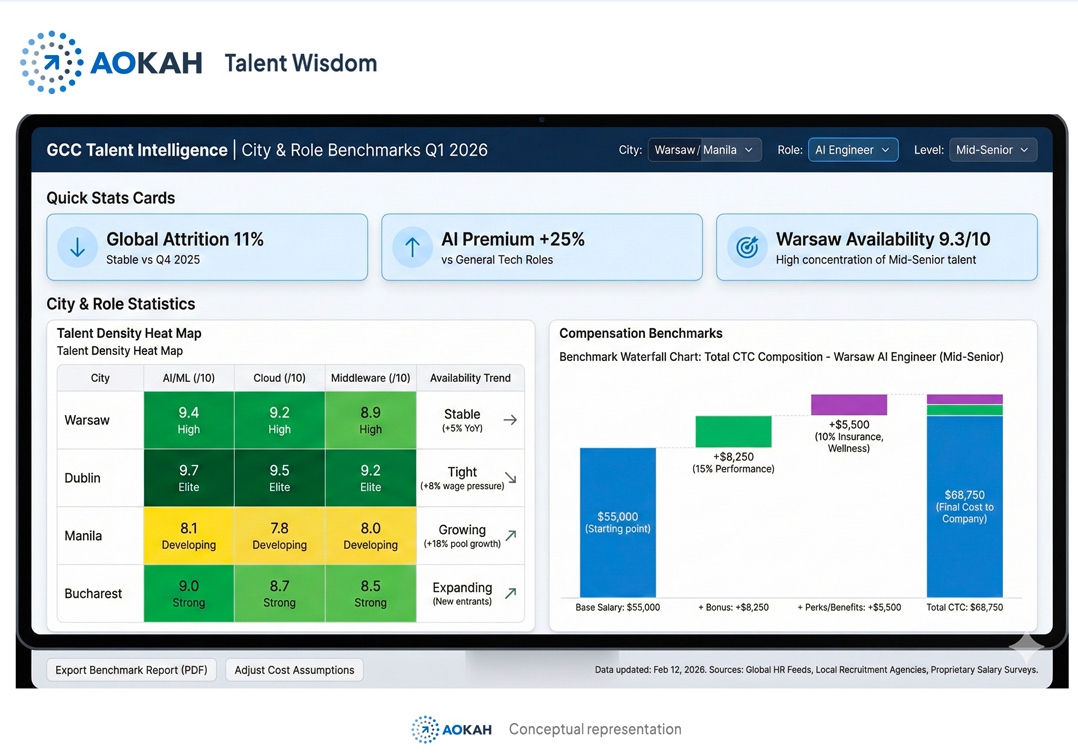Image resolution: width=1078 pixels, height=753 pixels.
Task: Click the up-arrow icon on AI Premium card
Action: pos(412,247)
